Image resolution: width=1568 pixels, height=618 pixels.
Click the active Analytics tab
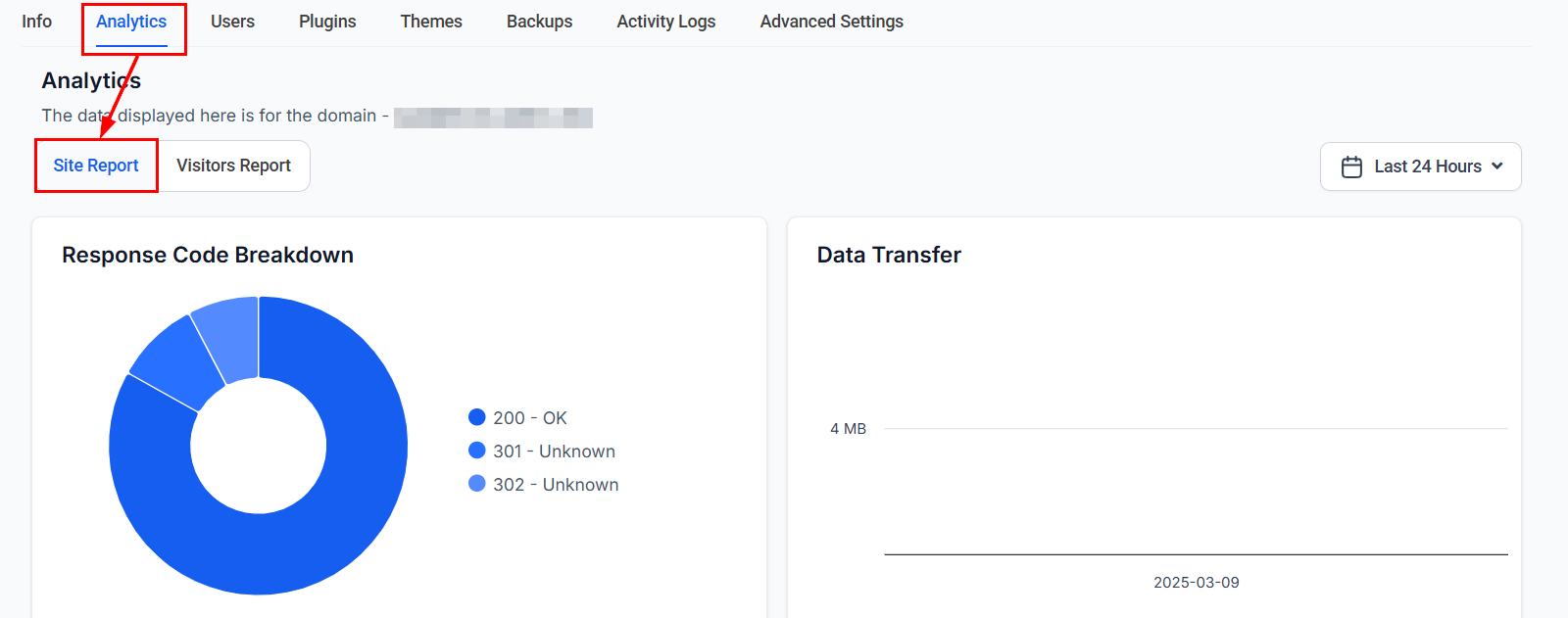click(x=131, y=22)
